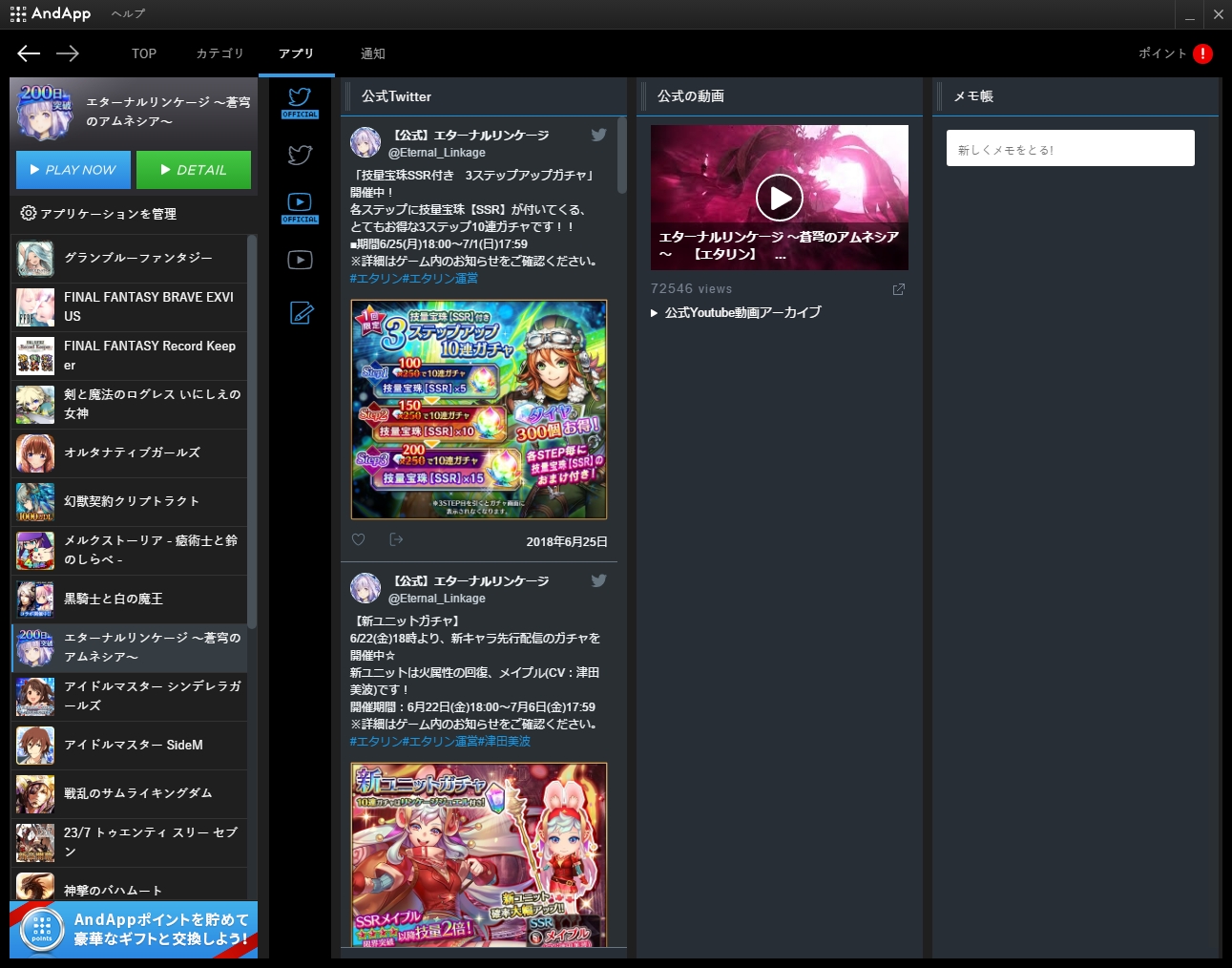The height and width of the screenshot is (968, 1232).
Task: Like the first tweet with heart icon
Action: coord(359,539)
